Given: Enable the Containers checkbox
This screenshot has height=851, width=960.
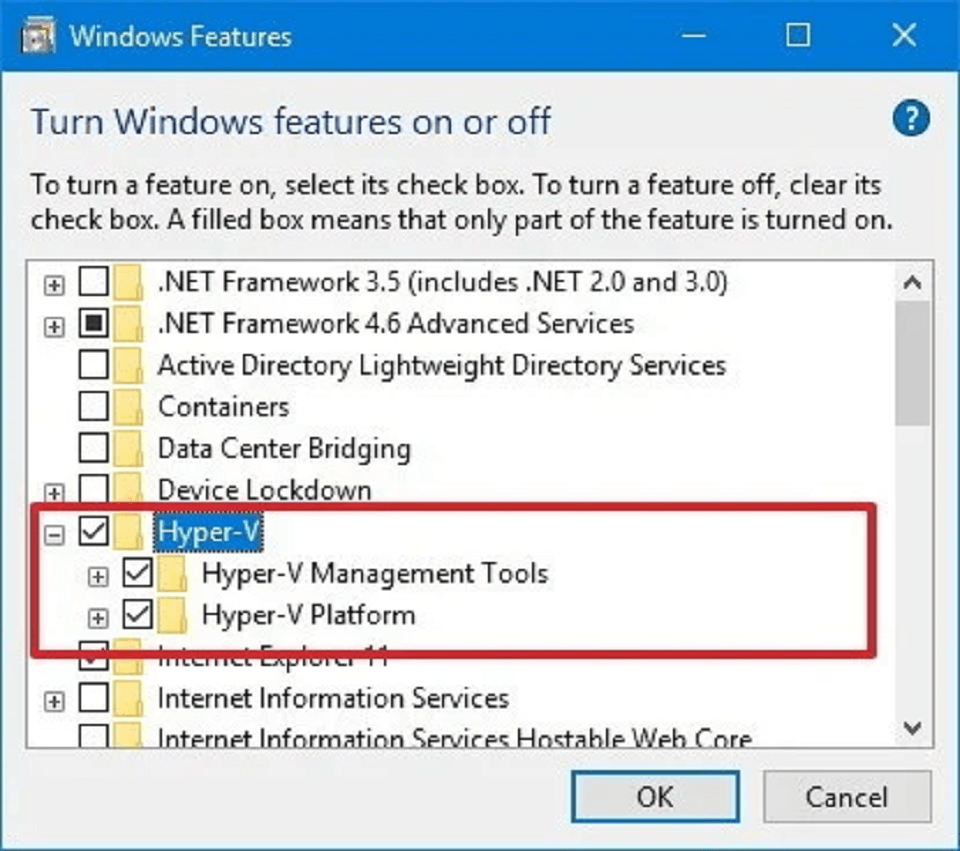Looking at the screenshot, I should [94, 406].
